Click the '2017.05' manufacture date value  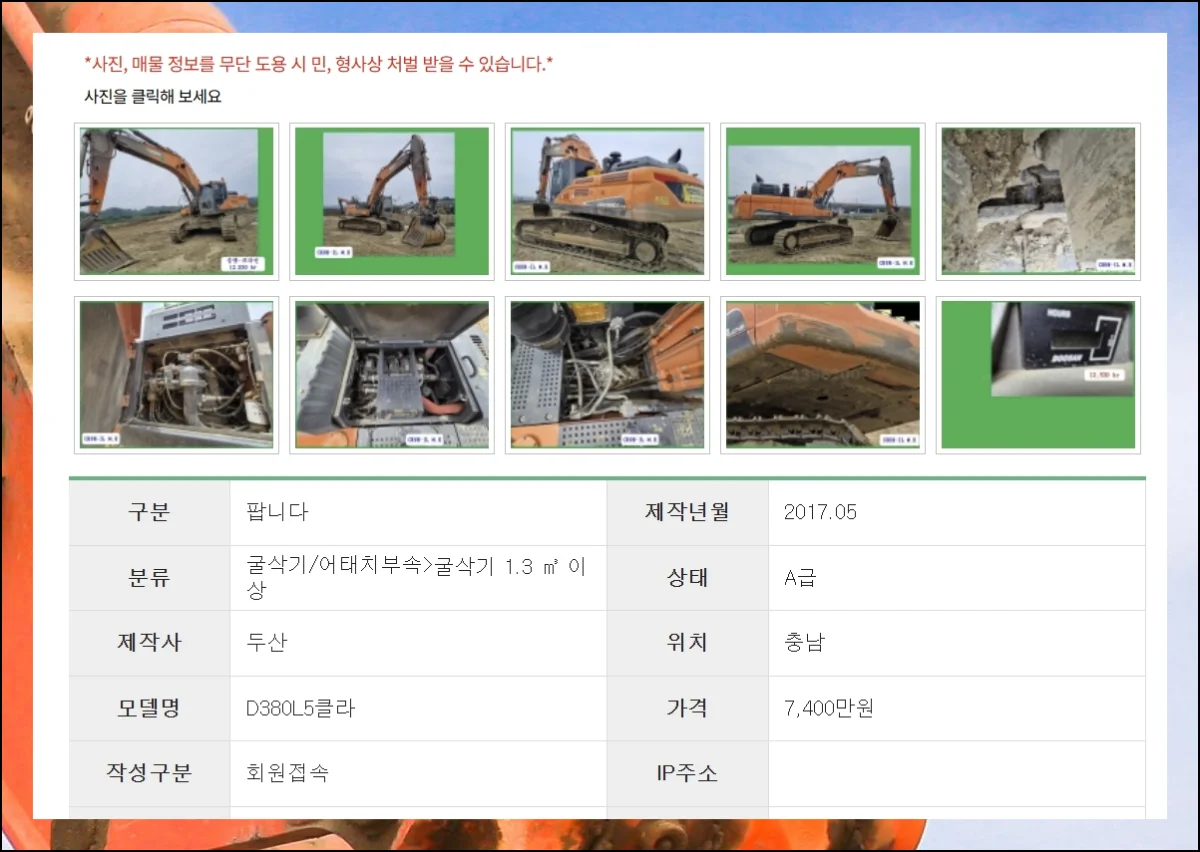coord(820,512)
